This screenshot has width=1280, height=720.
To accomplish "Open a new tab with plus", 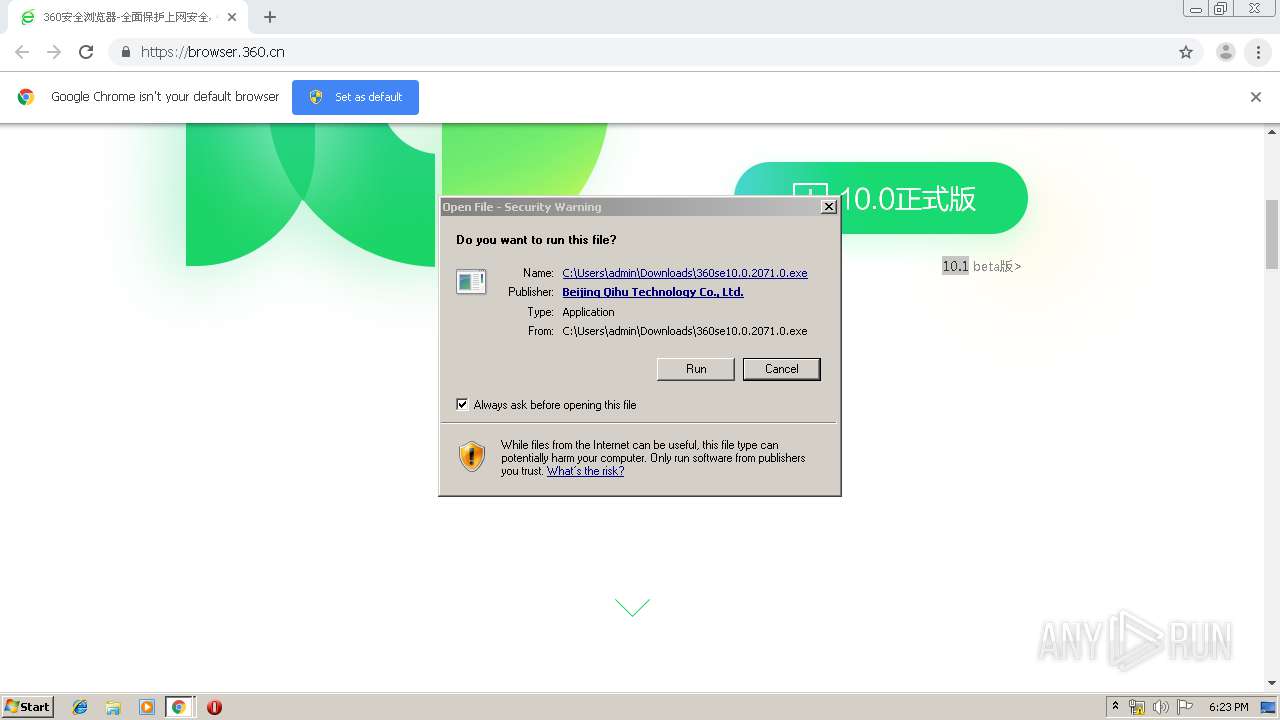I will tap(270, 17).
